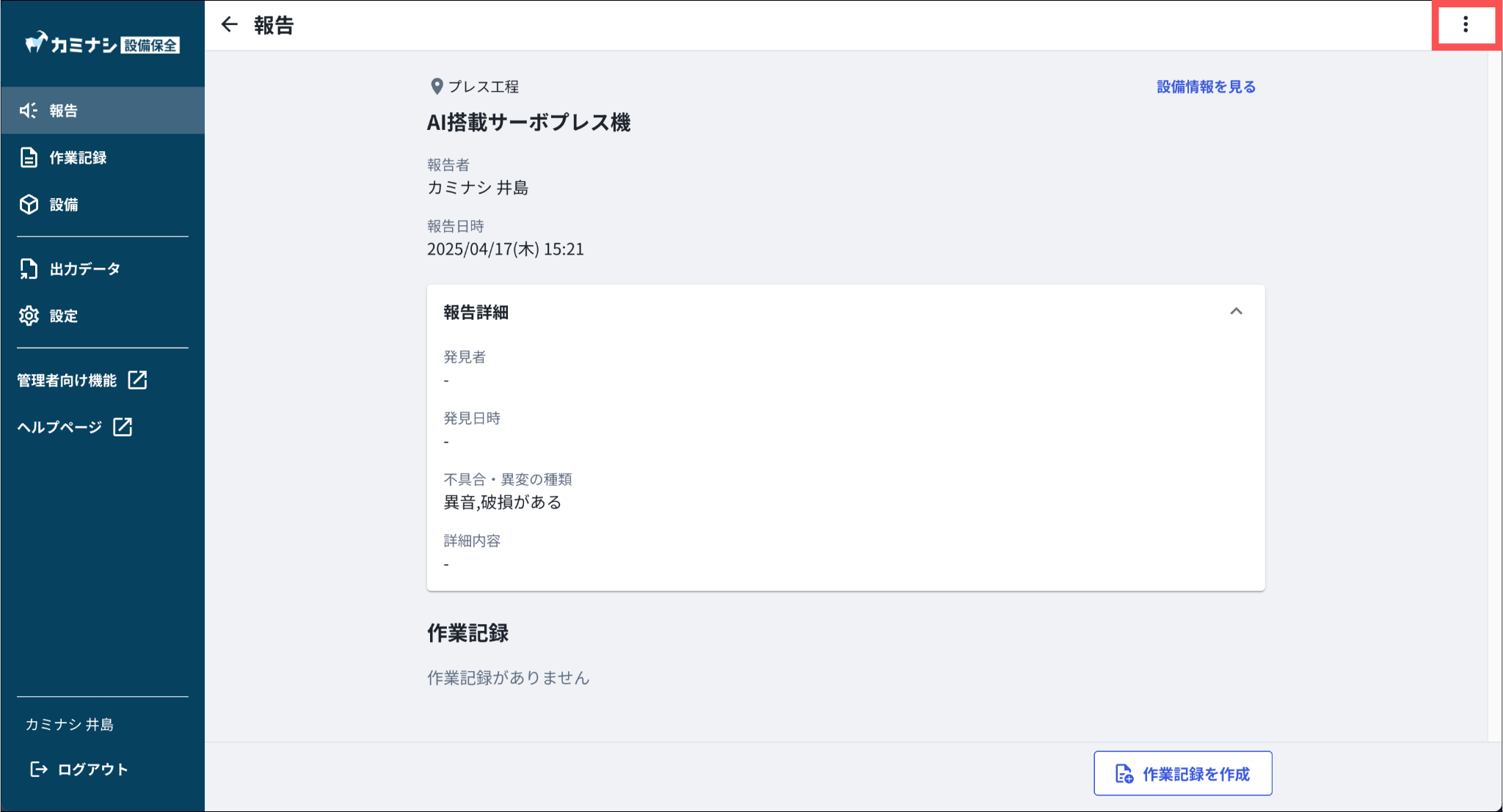
Task: Open 管理者向け機能 link
Action: click(x=82, y=380)
